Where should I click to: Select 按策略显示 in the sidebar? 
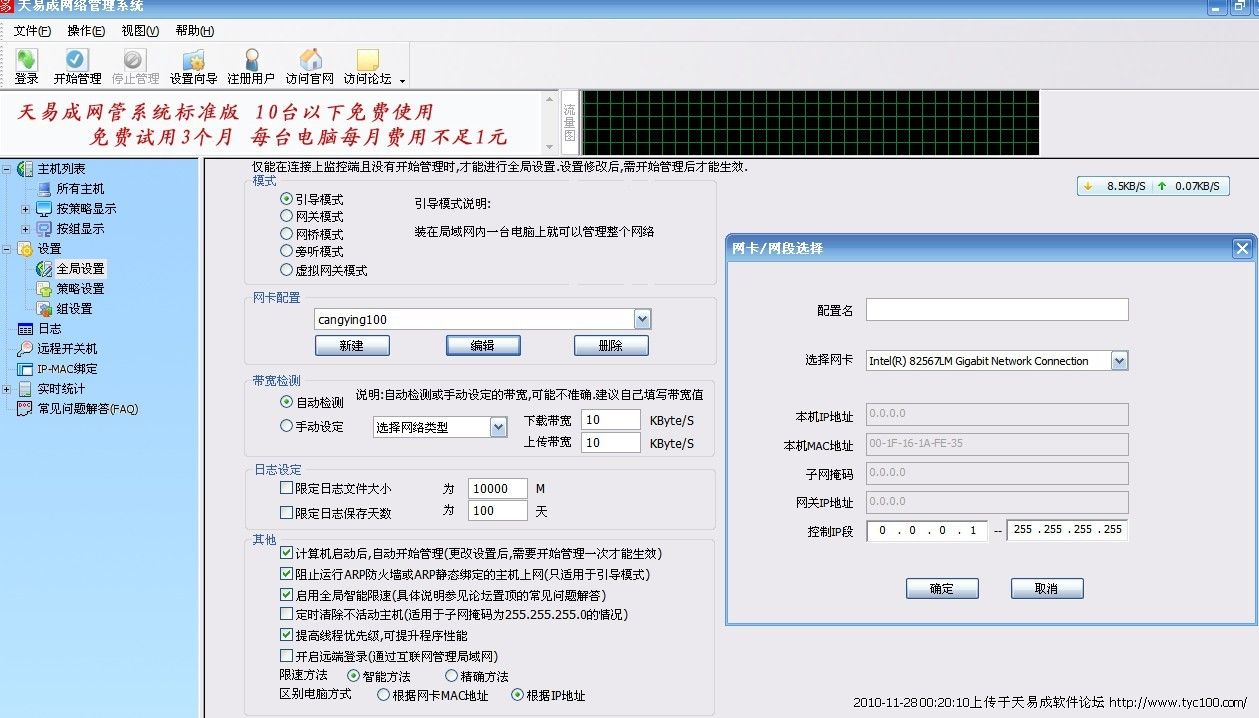[x=86, y=209]
